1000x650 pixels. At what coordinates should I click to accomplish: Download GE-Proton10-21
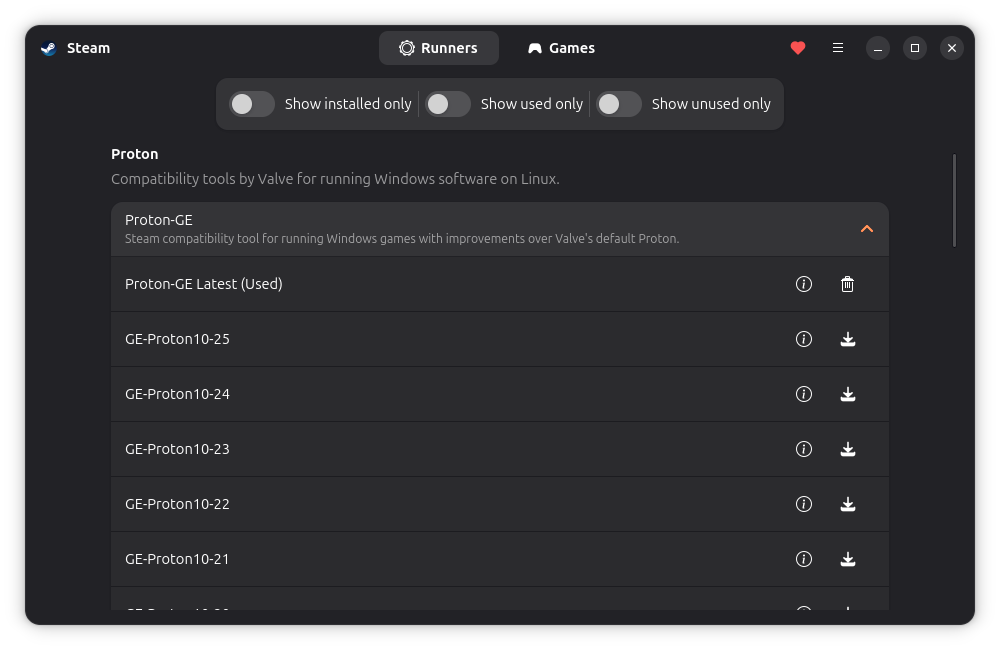847,559
